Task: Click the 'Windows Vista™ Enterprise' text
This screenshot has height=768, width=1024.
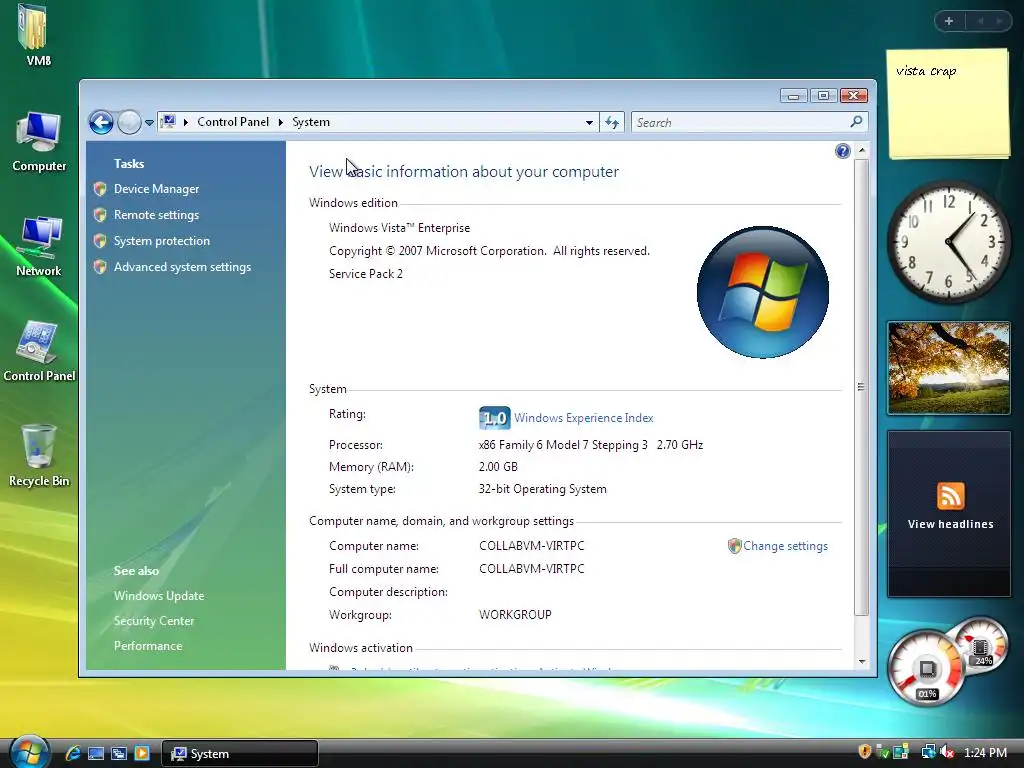Action: coord(399,228)
